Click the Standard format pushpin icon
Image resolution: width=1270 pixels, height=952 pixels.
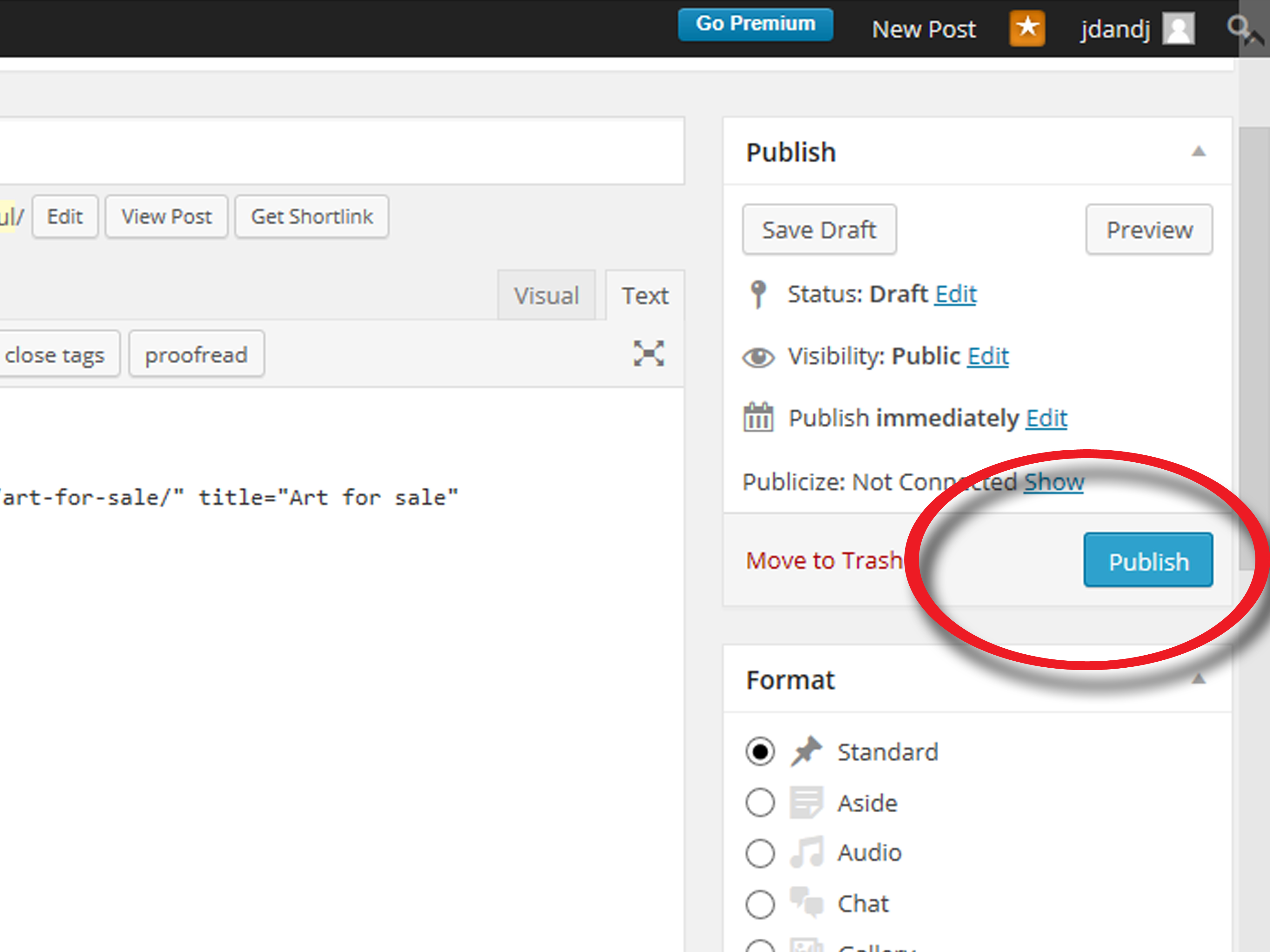[x=806, y=751]
